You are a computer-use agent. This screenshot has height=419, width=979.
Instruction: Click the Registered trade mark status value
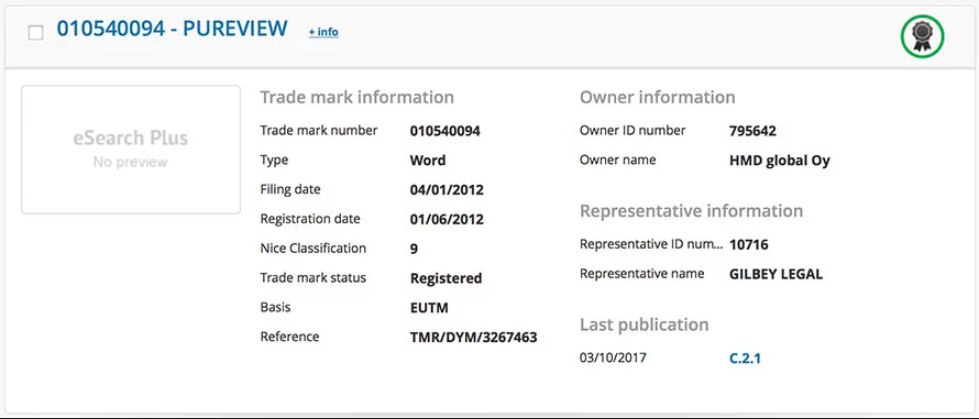[446, 279]
